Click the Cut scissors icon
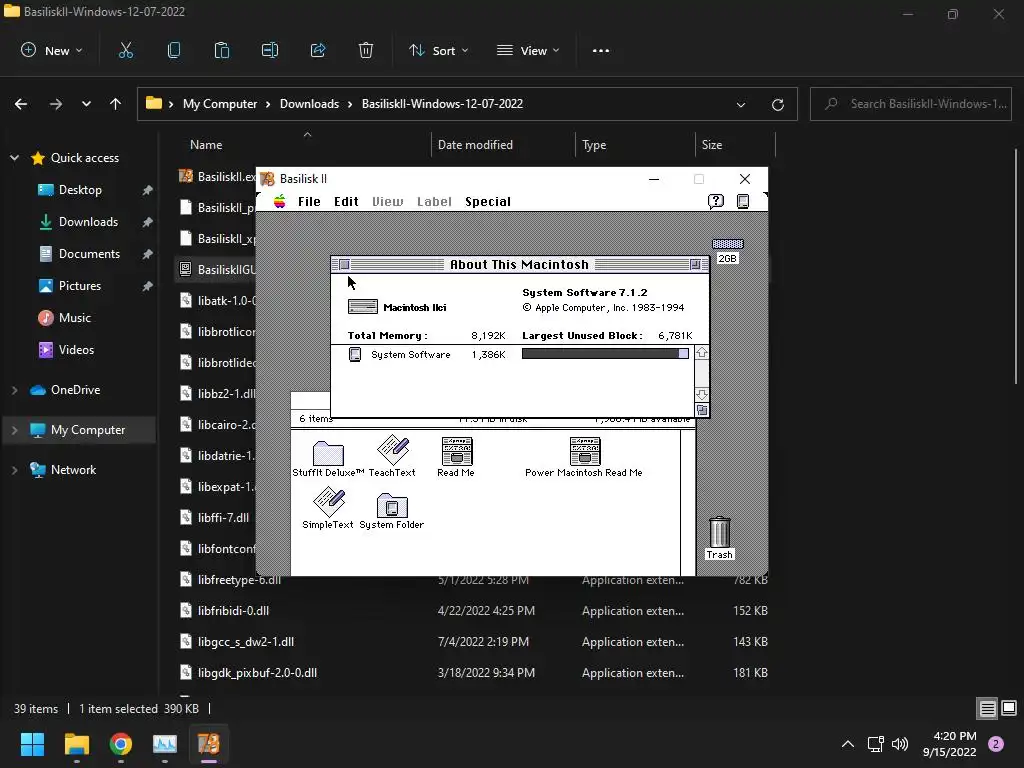 (x=126, y=50)
